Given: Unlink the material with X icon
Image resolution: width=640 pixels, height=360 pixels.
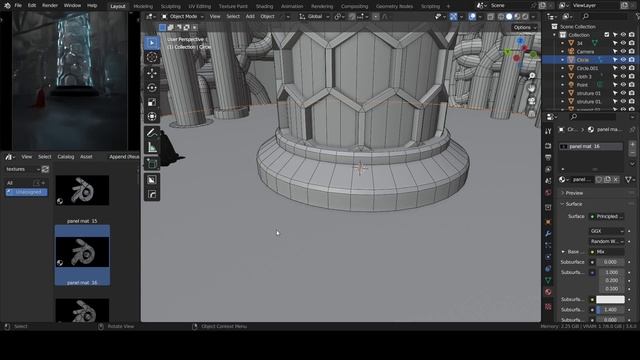Looking at the screenshot, I should coord(616,180).
